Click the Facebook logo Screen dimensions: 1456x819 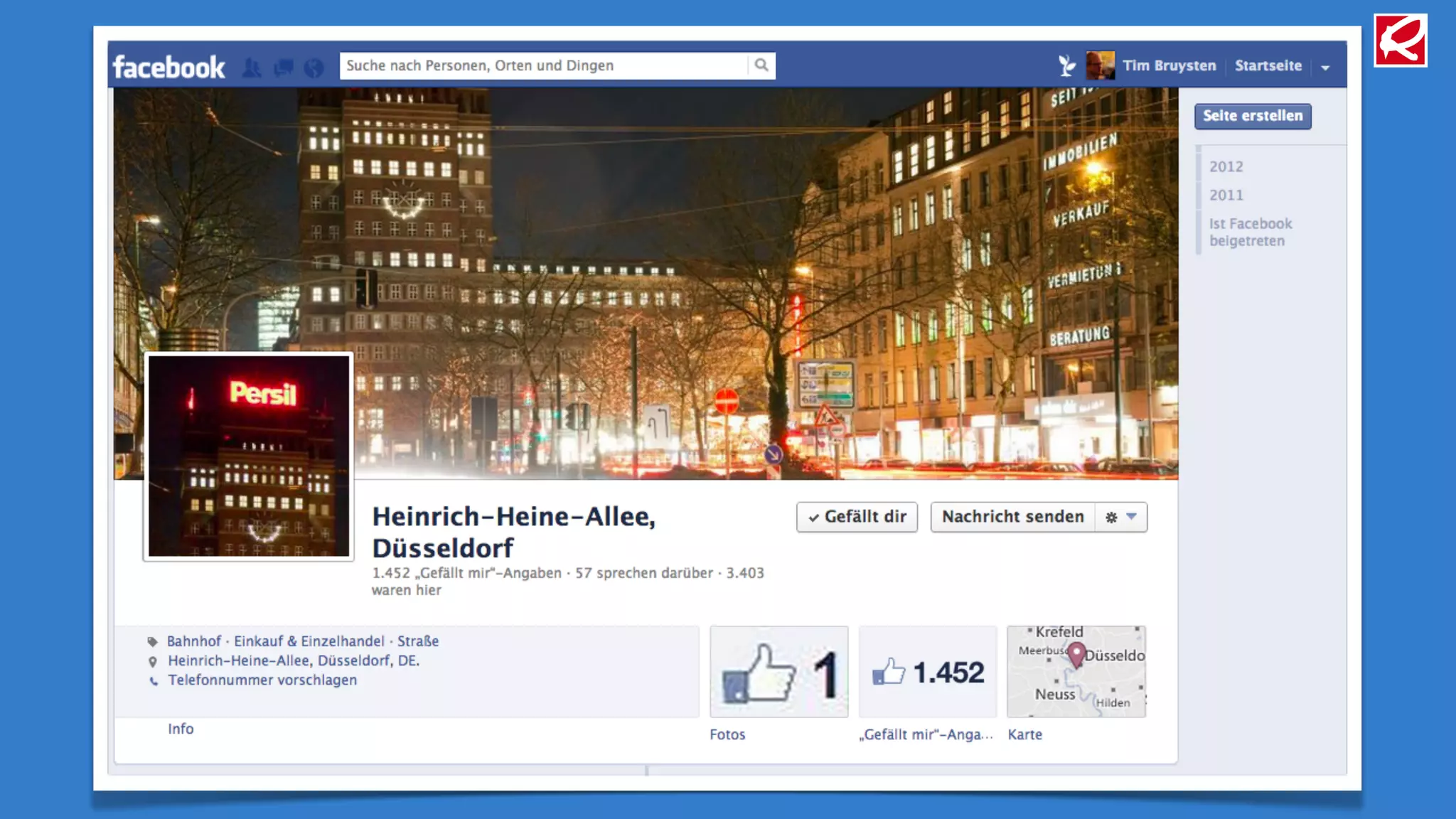click(168, 67)
